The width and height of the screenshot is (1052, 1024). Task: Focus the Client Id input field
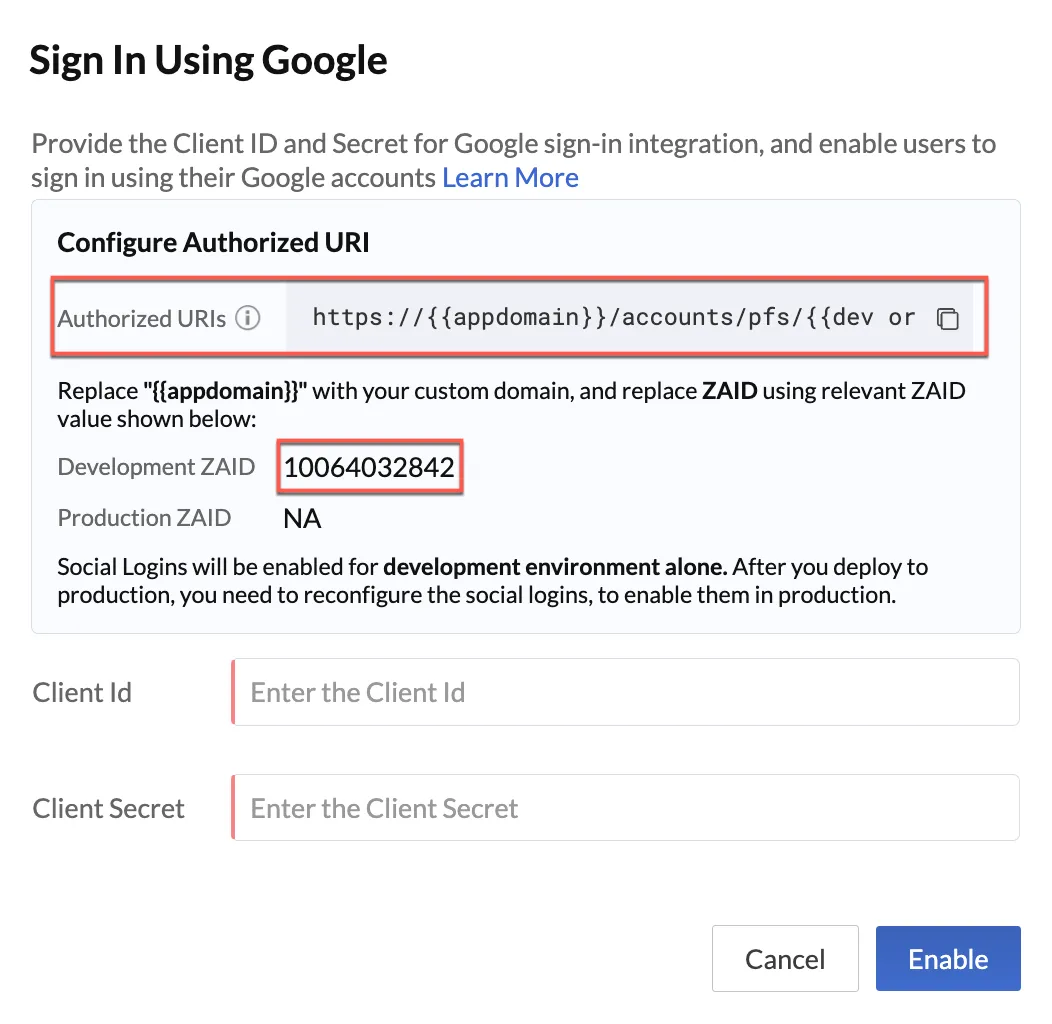click(625, 692)
